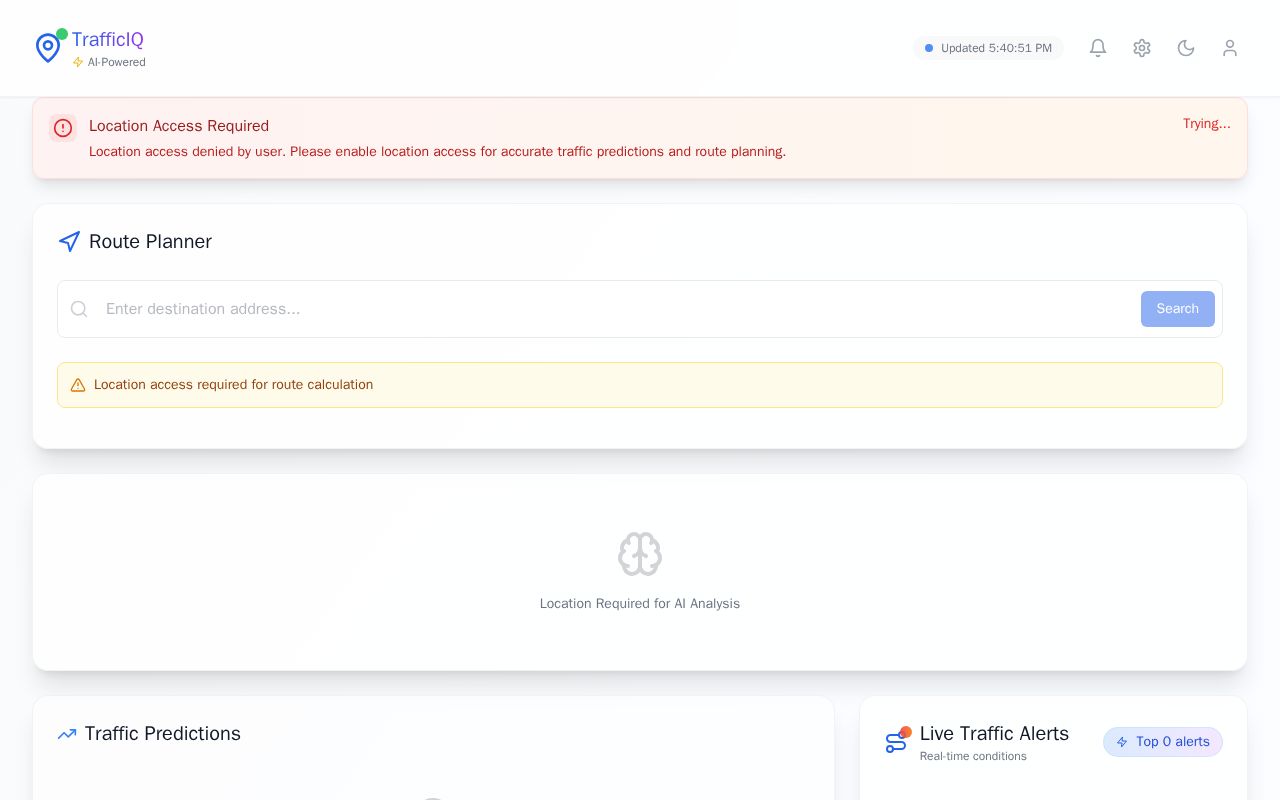Screen dimensions: 1280x800
Task: Click the 'Location access denied by user' message
Action: (x=438, y=152)
